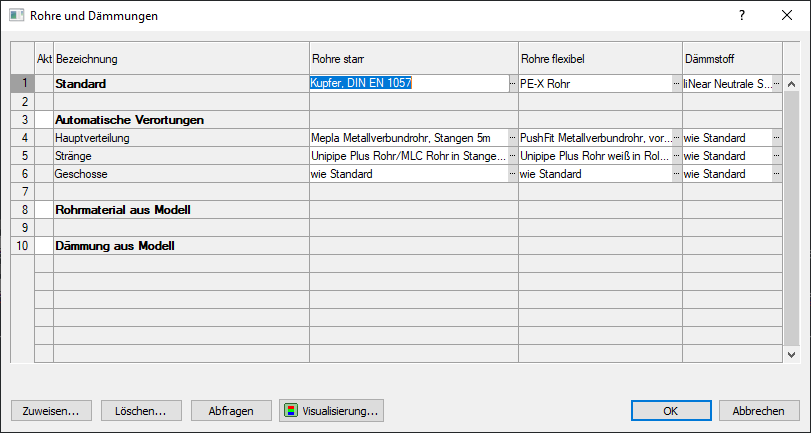Open flexible pipe picker for Geschosse row

coord(677,174)
